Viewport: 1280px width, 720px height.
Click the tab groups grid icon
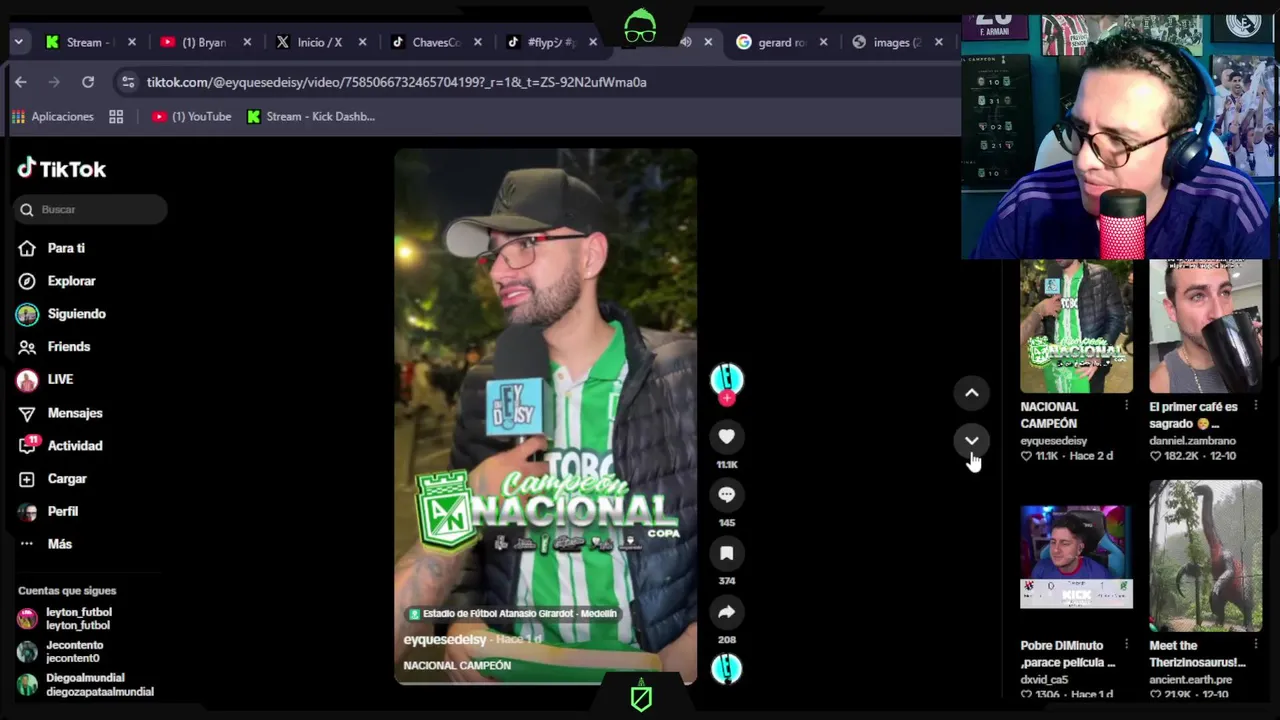coord(116,117)
